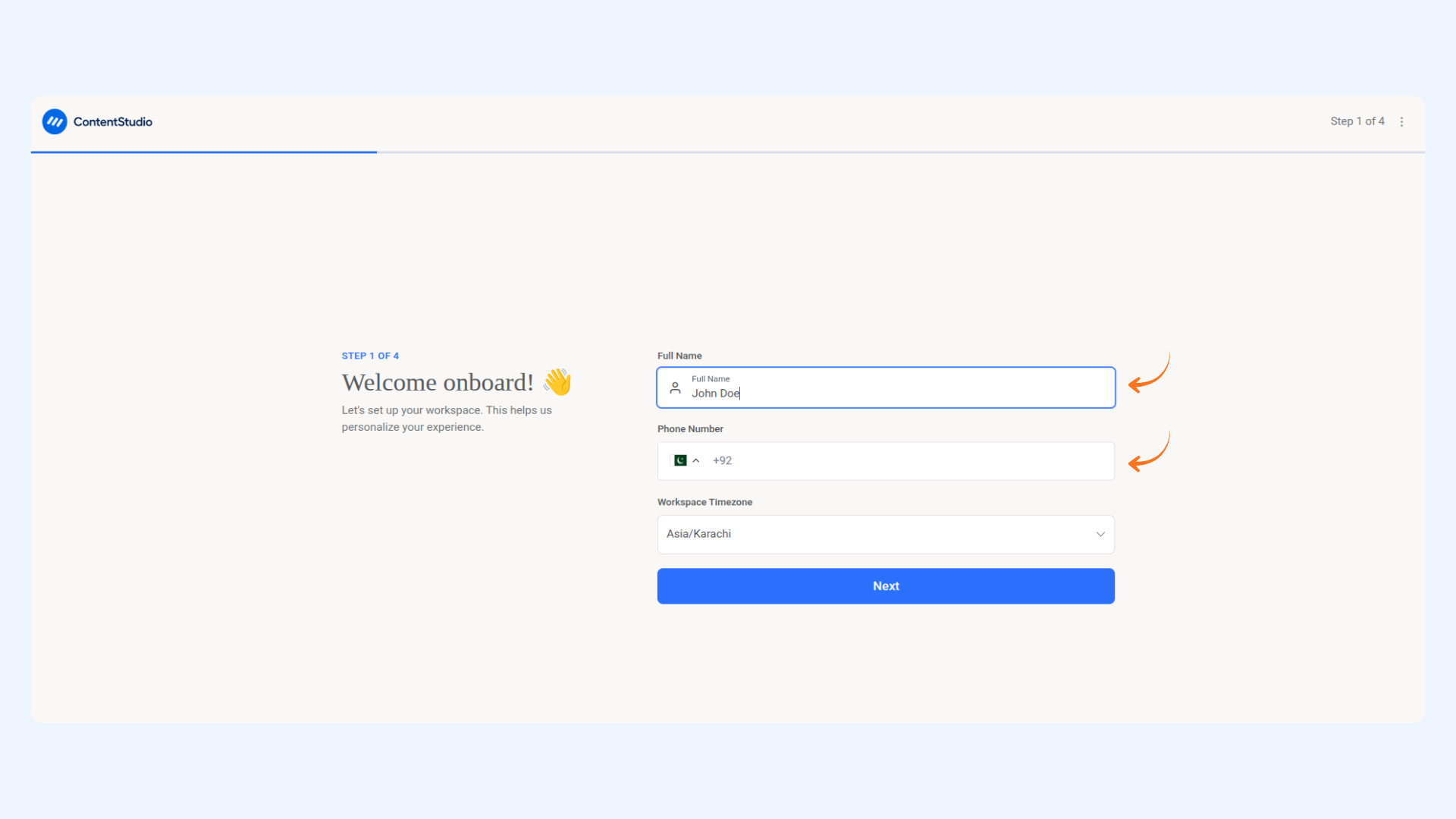Click the Next button
Viewport: 1456px width, 819px height.
click(x=886, y=586)
